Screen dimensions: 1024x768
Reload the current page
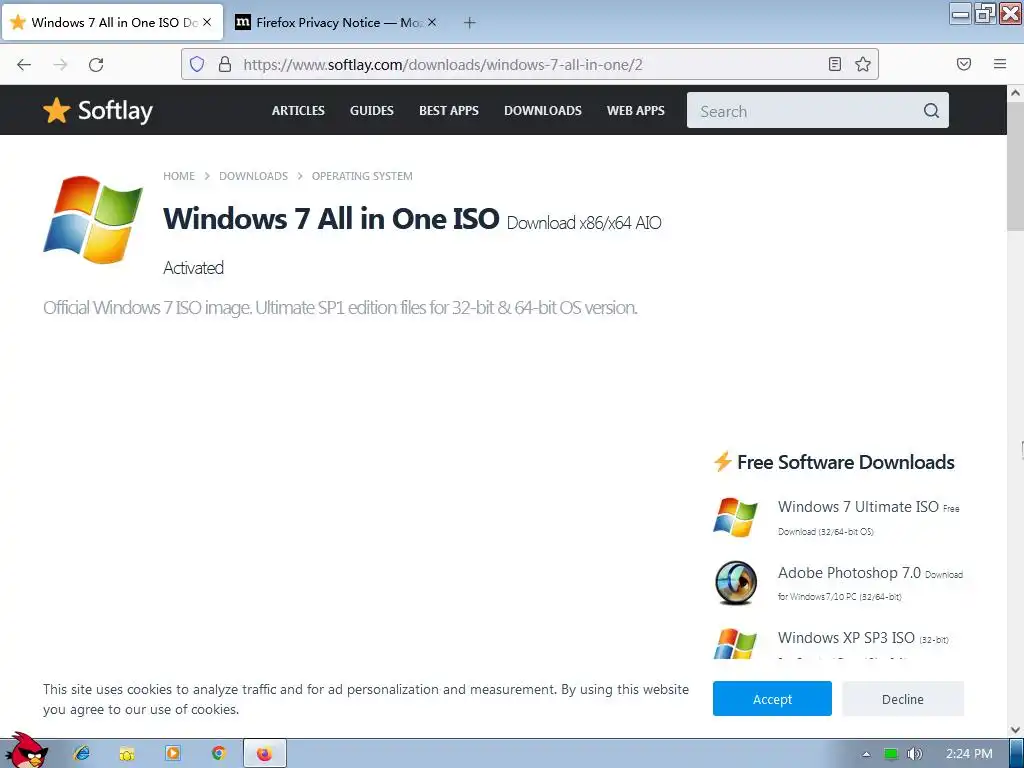[96, 64]
